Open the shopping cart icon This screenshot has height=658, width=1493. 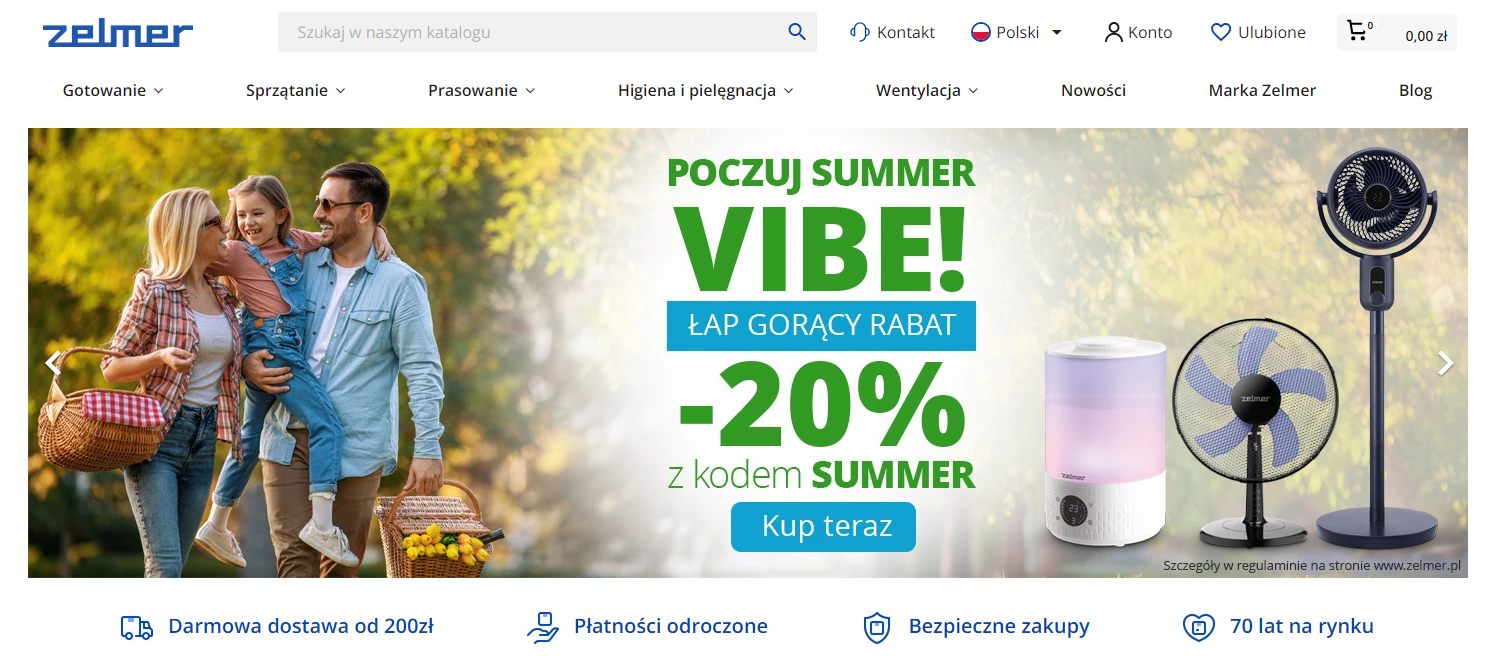pyautogui.click(x=1357, y=31)
